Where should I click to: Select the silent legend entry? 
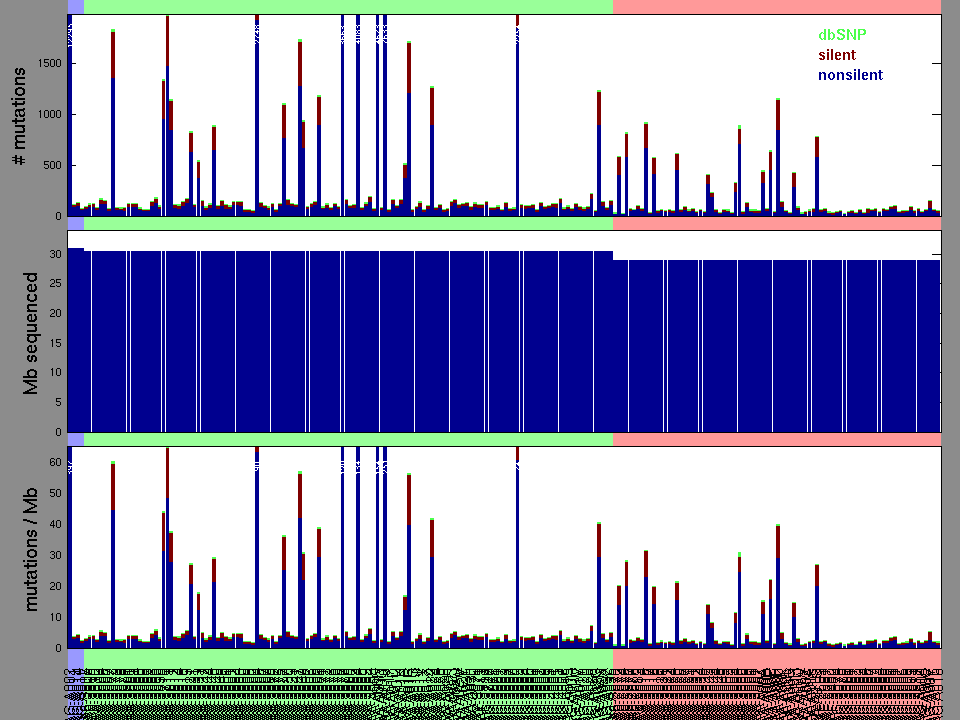[x=837, y=55]
